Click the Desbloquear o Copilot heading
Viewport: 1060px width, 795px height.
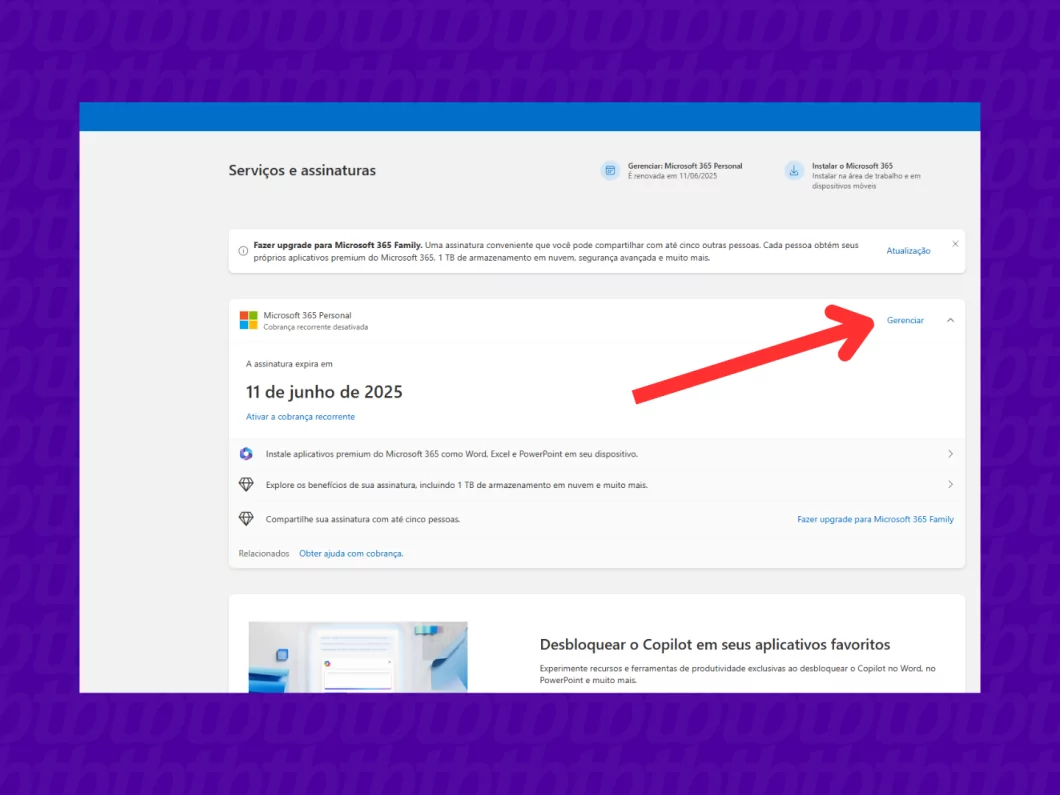(x=715, y=645)
